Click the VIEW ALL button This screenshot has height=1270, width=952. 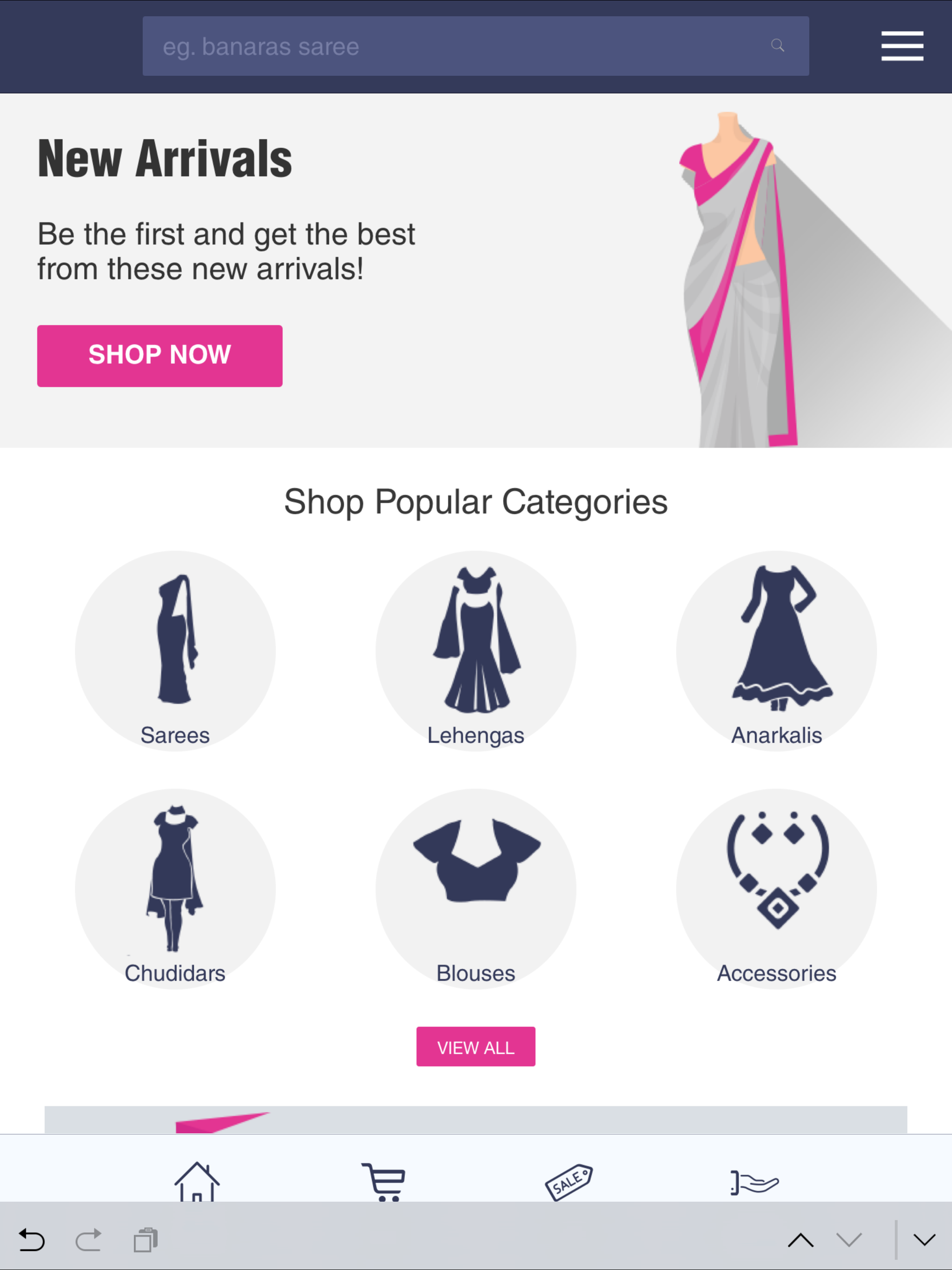click(476, 1047)
